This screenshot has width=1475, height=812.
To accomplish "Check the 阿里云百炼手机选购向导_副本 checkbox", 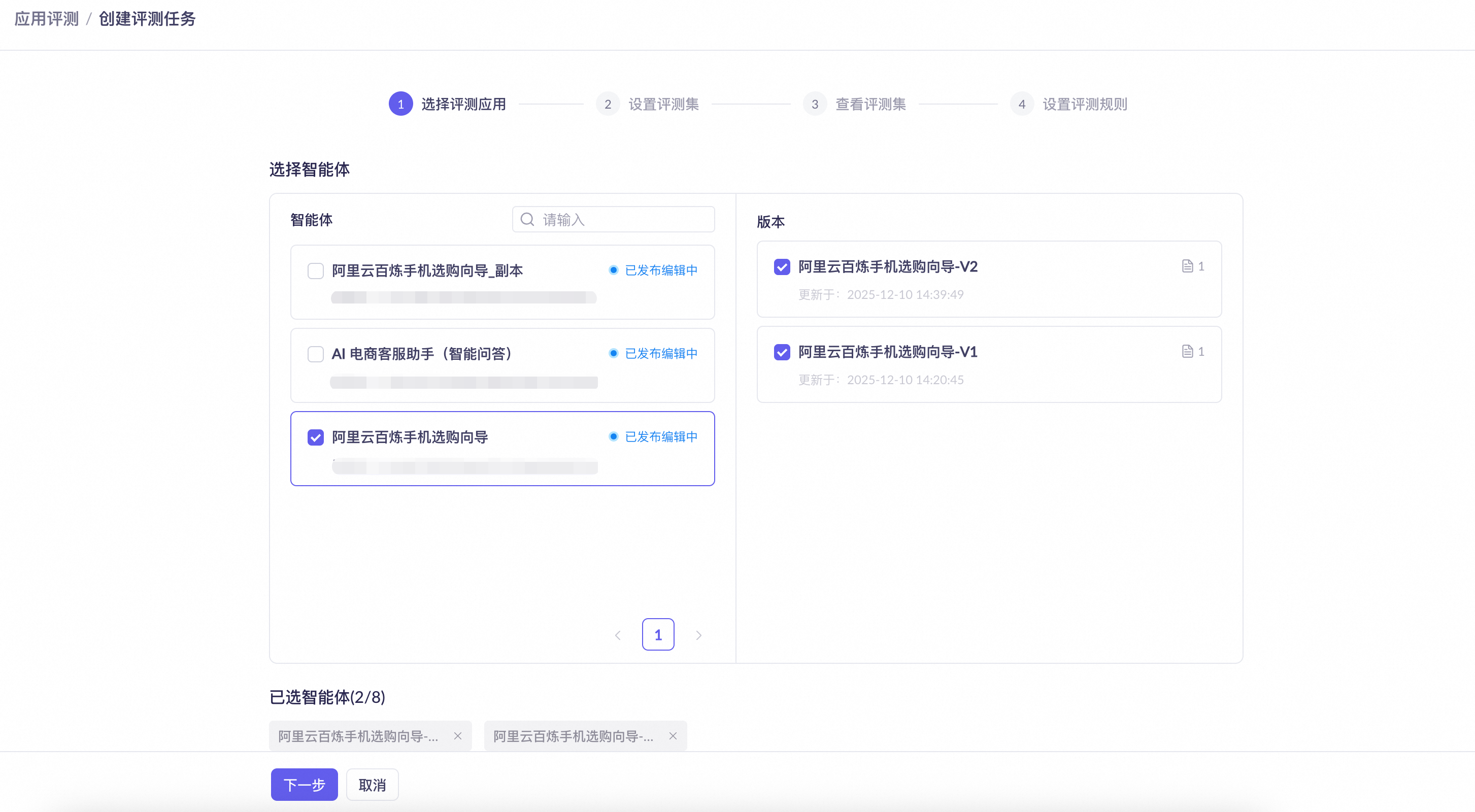I will [316, 270].
